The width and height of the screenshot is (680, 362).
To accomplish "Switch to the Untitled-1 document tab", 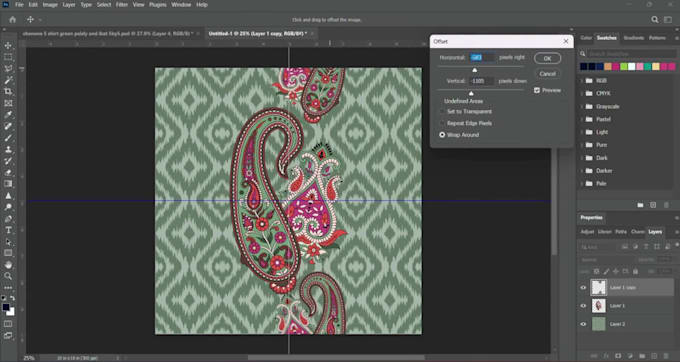I will click(258, 33).
